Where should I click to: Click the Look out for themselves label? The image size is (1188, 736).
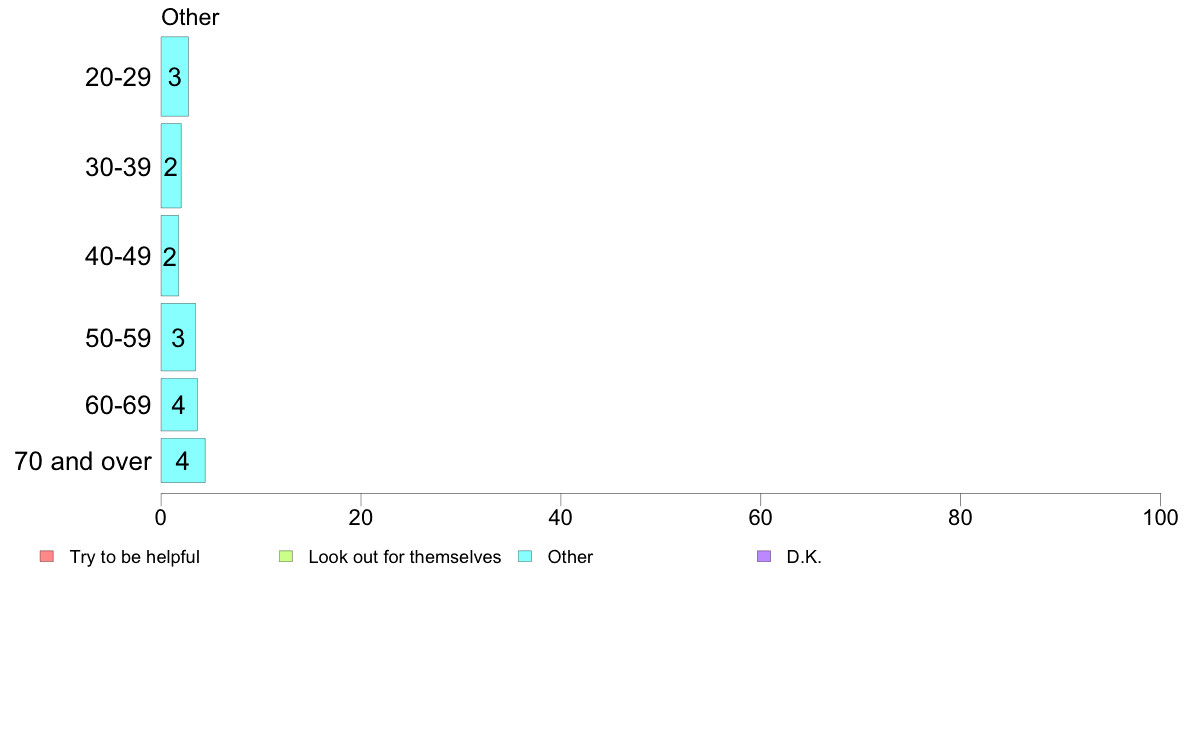tap(405, 557)
